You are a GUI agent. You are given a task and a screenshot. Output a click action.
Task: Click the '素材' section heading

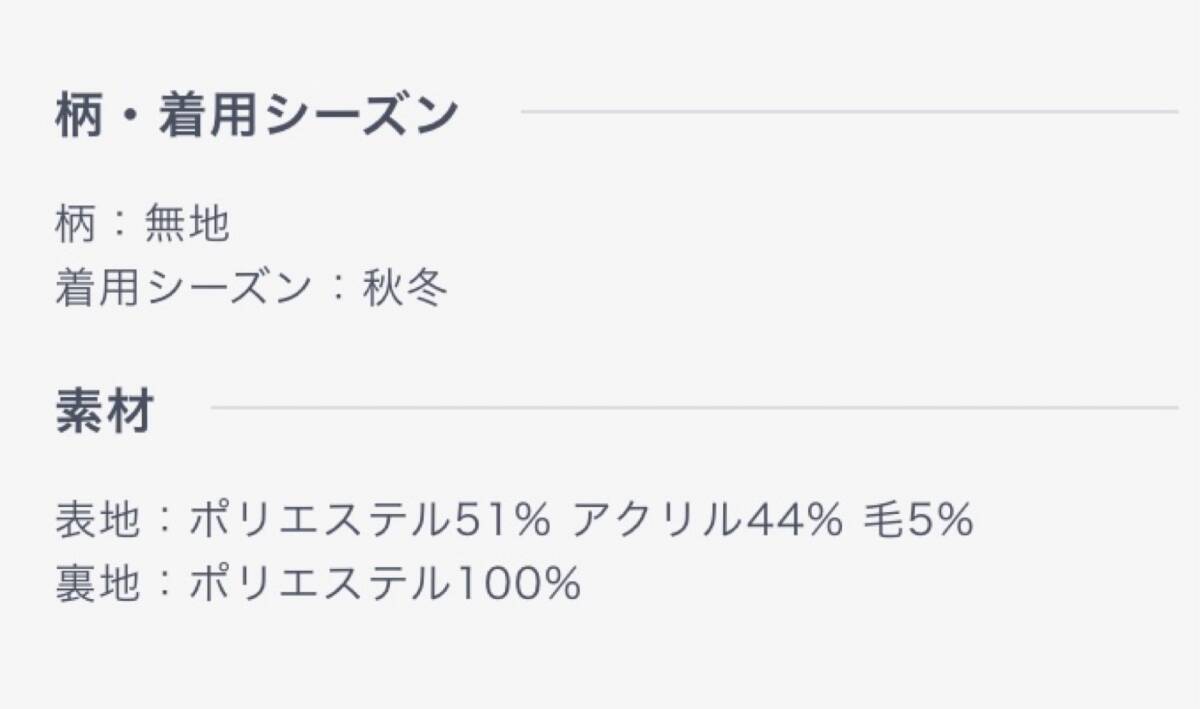point(103,412)
